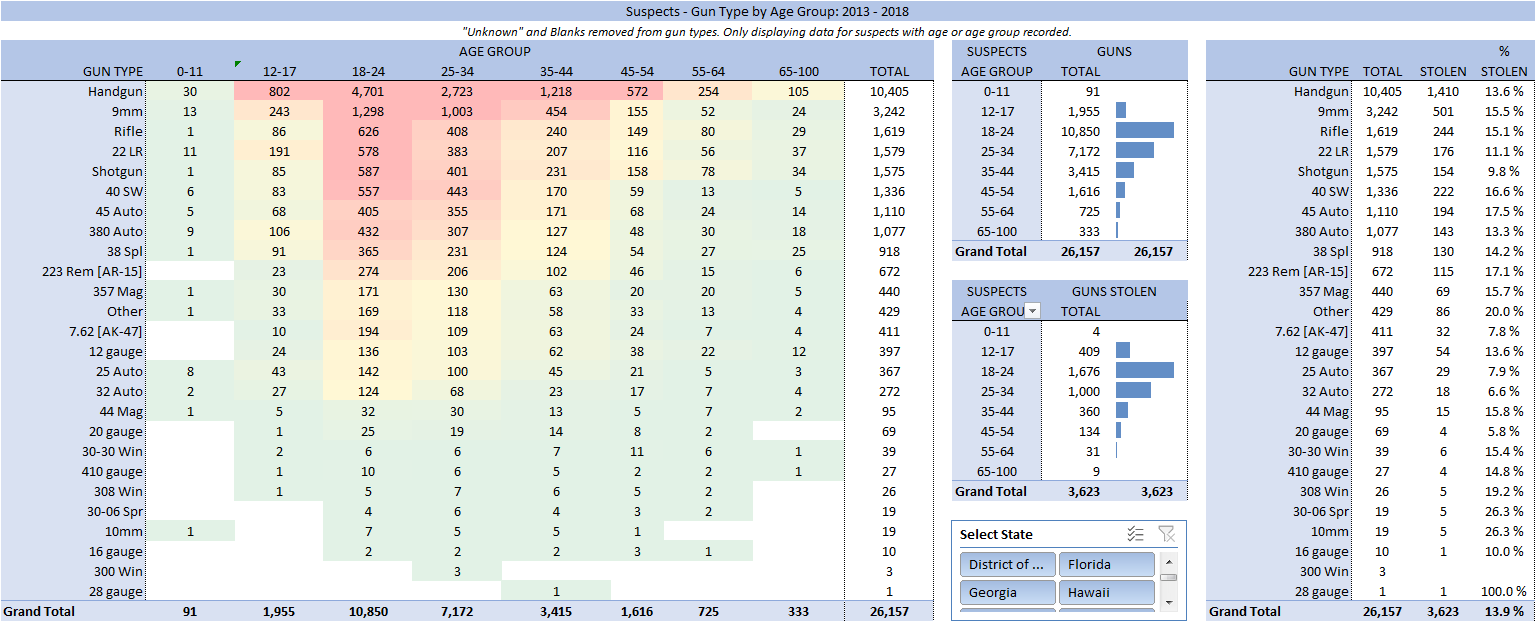Select the % STOLEN column header
Image resolution: width=1535 pixels, height=641 pixels.
[x=1504, y=71]
